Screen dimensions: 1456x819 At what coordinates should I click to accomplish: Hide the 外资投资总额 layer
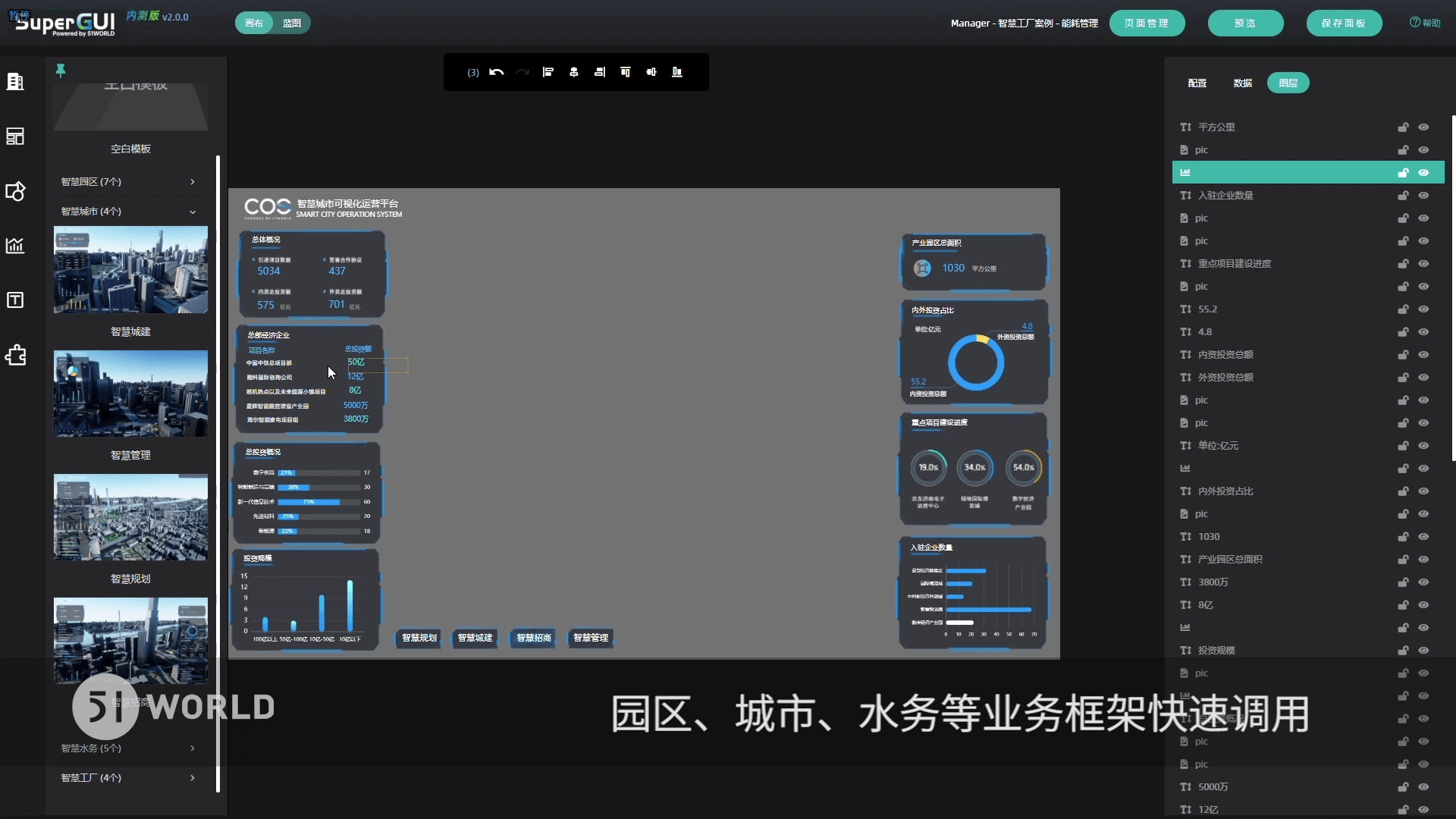coord(1423,378)
